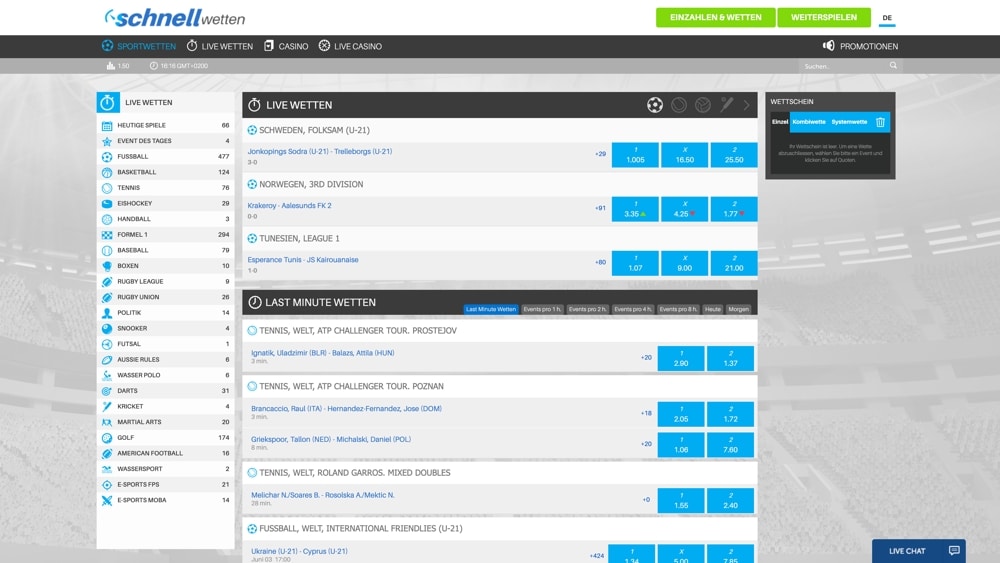Click the Martial Arts icon
Viewport: 1000px width, 563px height.
[x=107, y=422]
